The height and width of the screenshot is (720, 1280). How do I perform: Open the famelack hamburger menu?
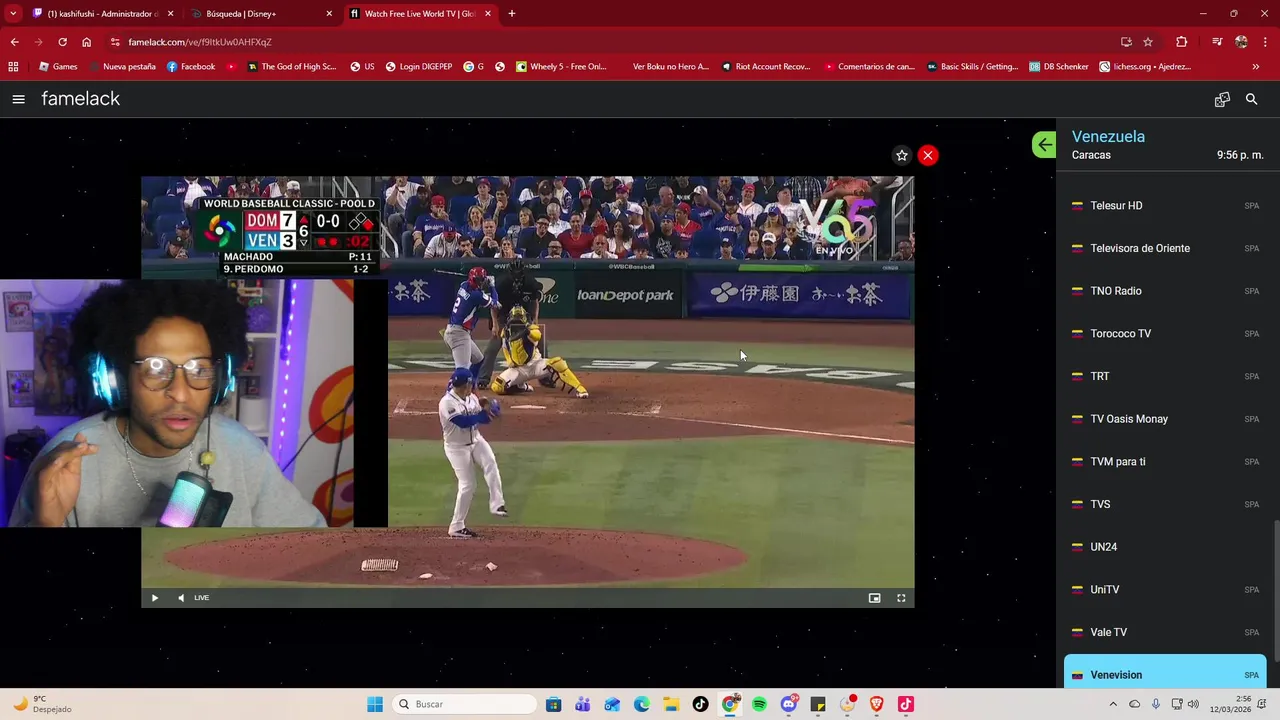coord(18,99)
